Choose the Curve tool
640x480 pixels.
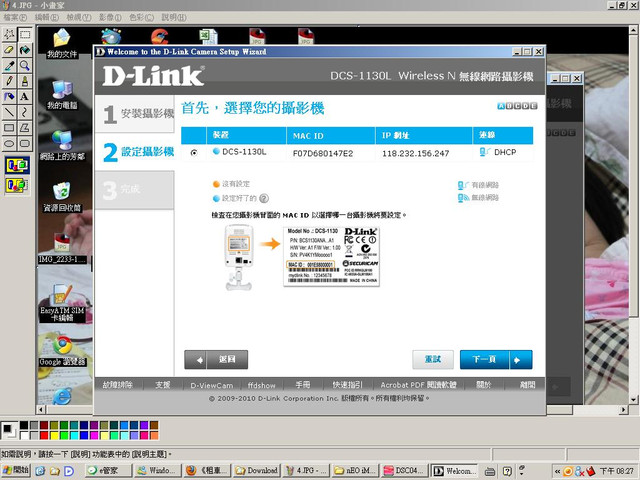pos(24,112)
